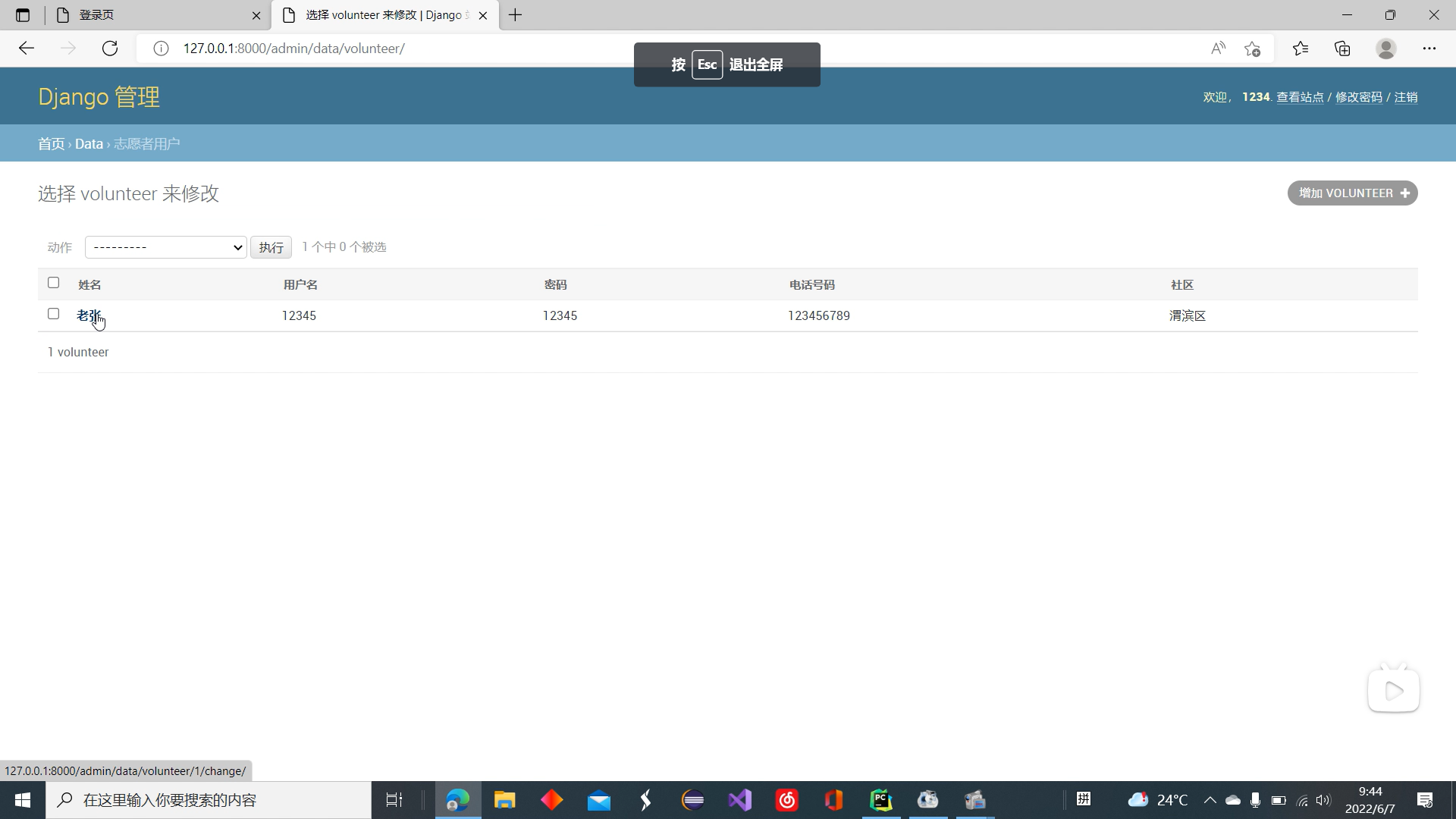The width and height of the screenshot is (1456, 819).
Task: Open the browser collections icon
Action: tap(1343, 49)
